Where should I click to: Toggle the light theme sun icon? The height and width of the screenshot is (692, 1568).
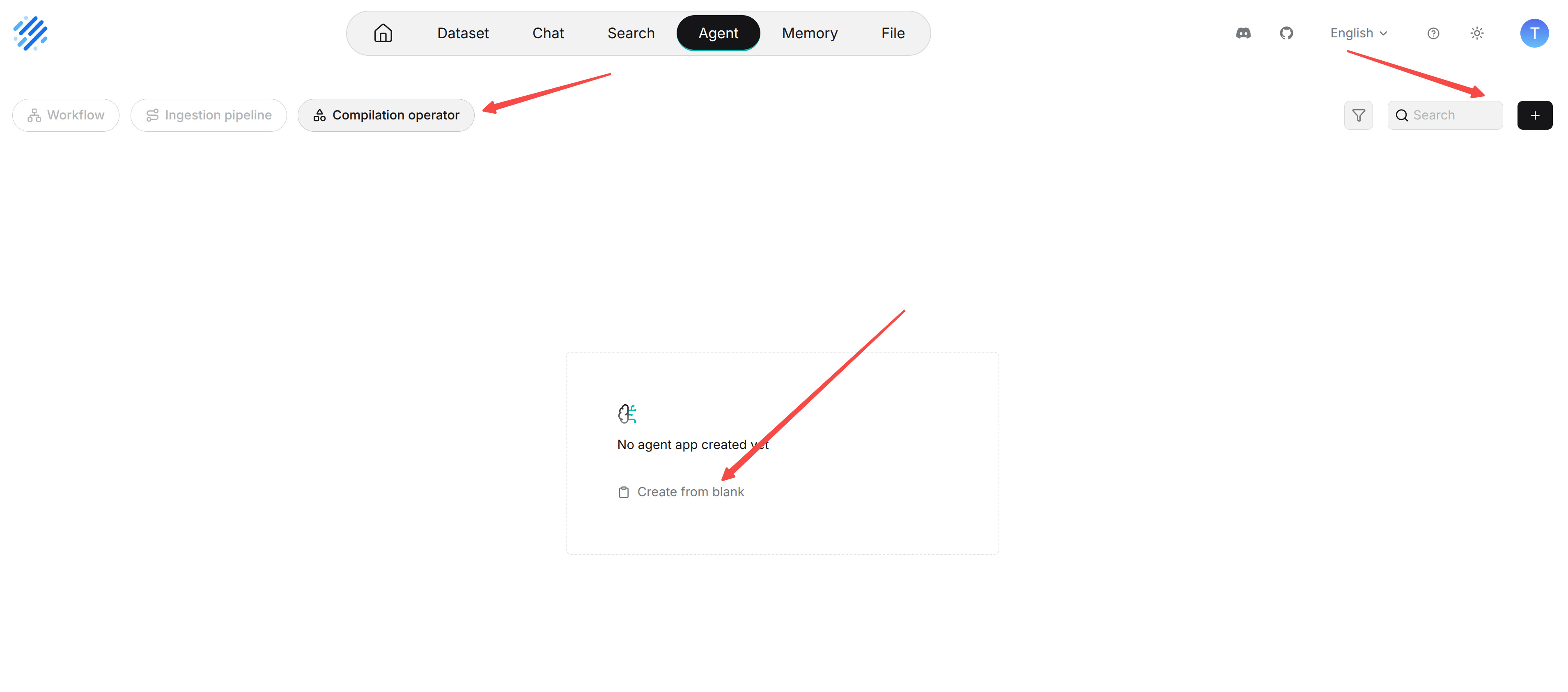(1477, 34)
